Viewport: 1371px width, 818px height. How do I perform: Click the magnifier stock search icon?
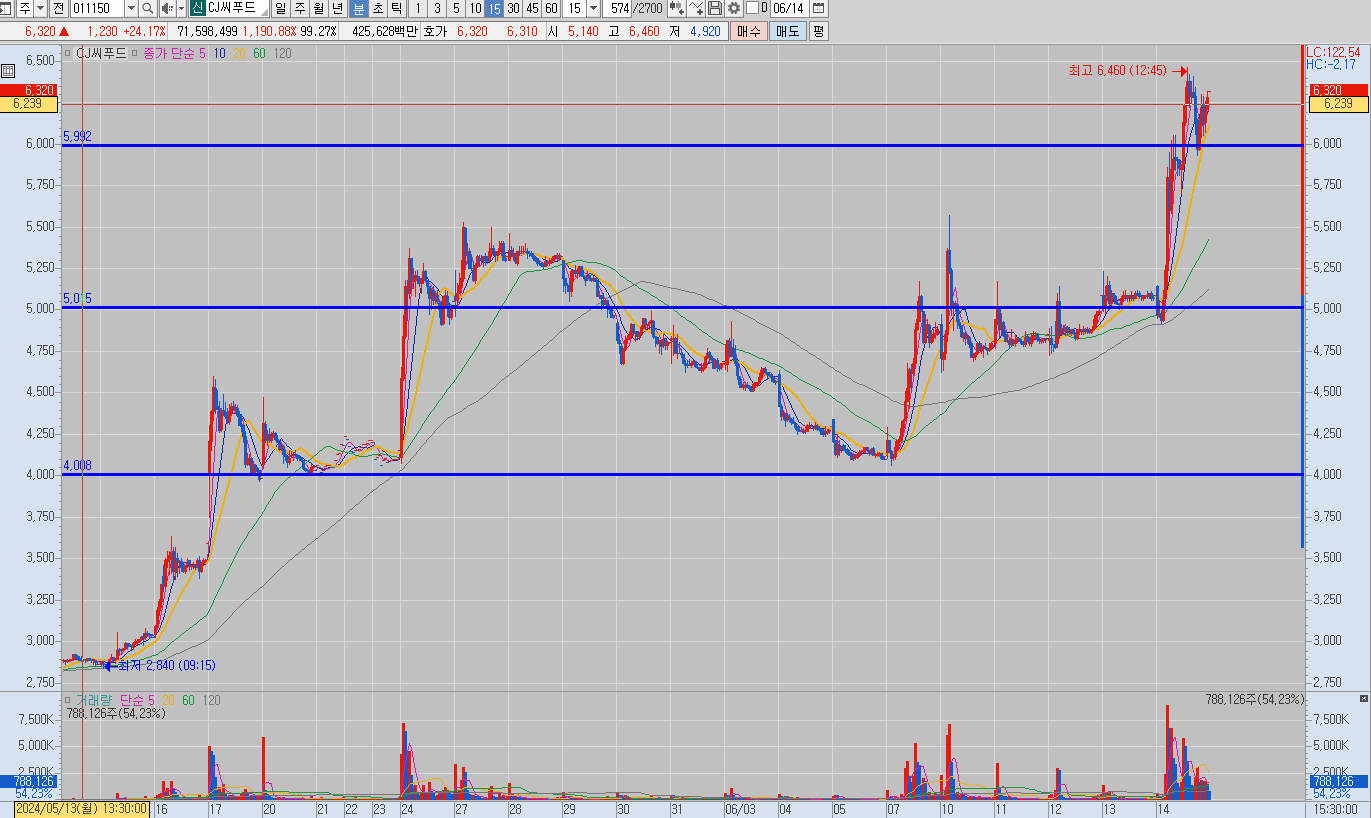tap(147, 8)
